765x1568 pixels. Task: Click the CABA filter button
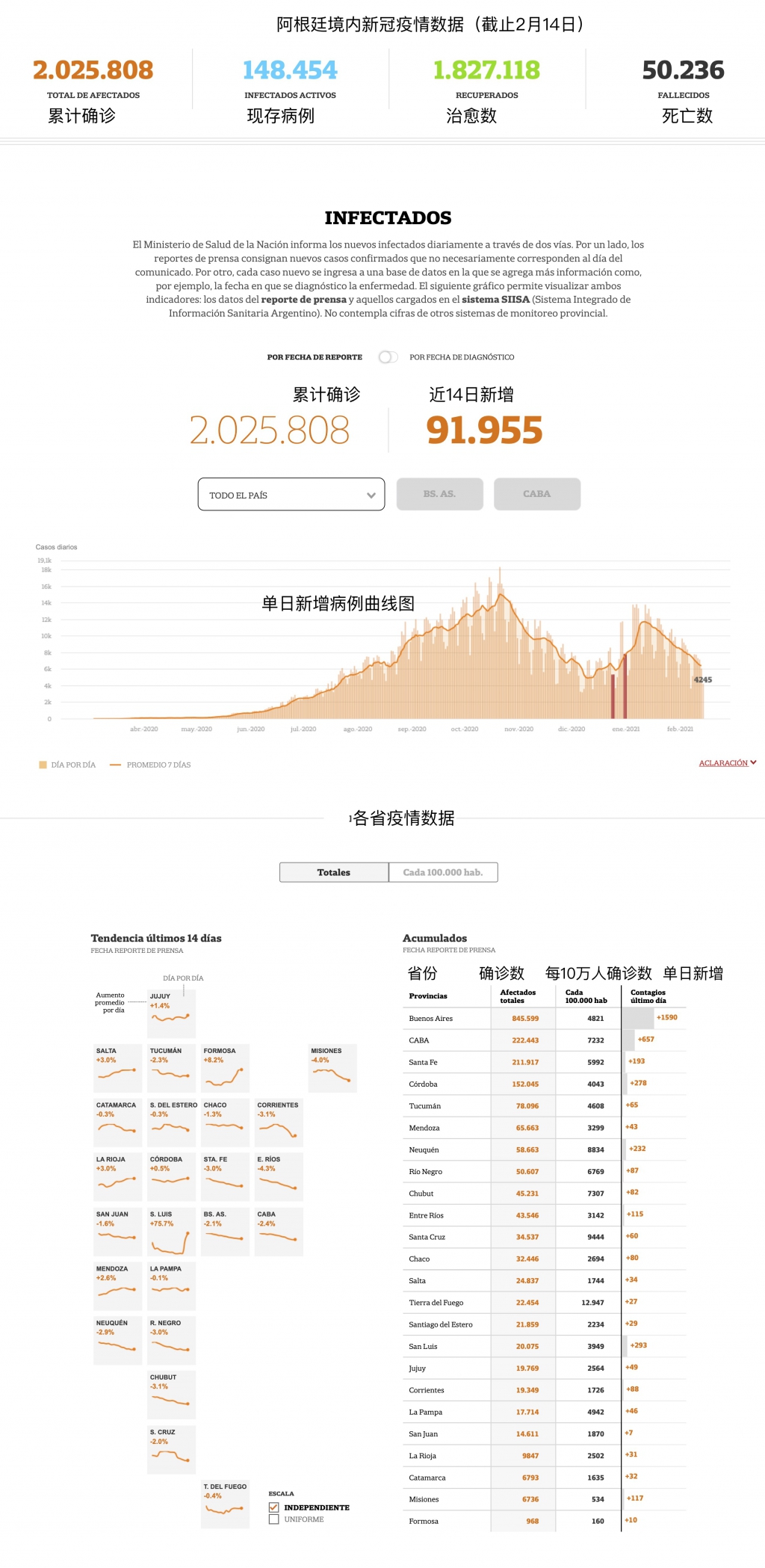click(x=536, y=494)
